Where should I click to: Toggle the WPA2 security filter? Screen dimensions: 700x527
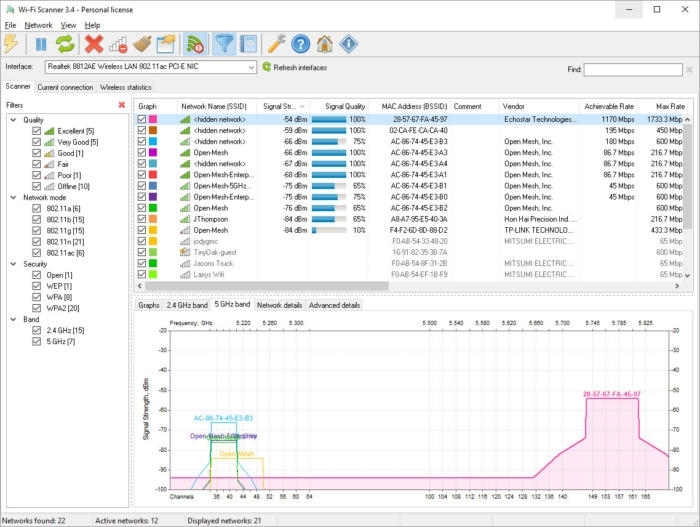click(x=37, y=308)
